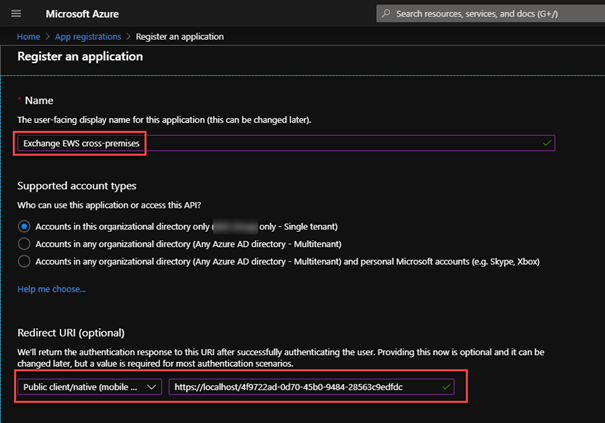The width and height of the screenshot is (605, 423).
Task: Click the green checkmark in Redirect URI field
Action: click(x=446, y=387)
